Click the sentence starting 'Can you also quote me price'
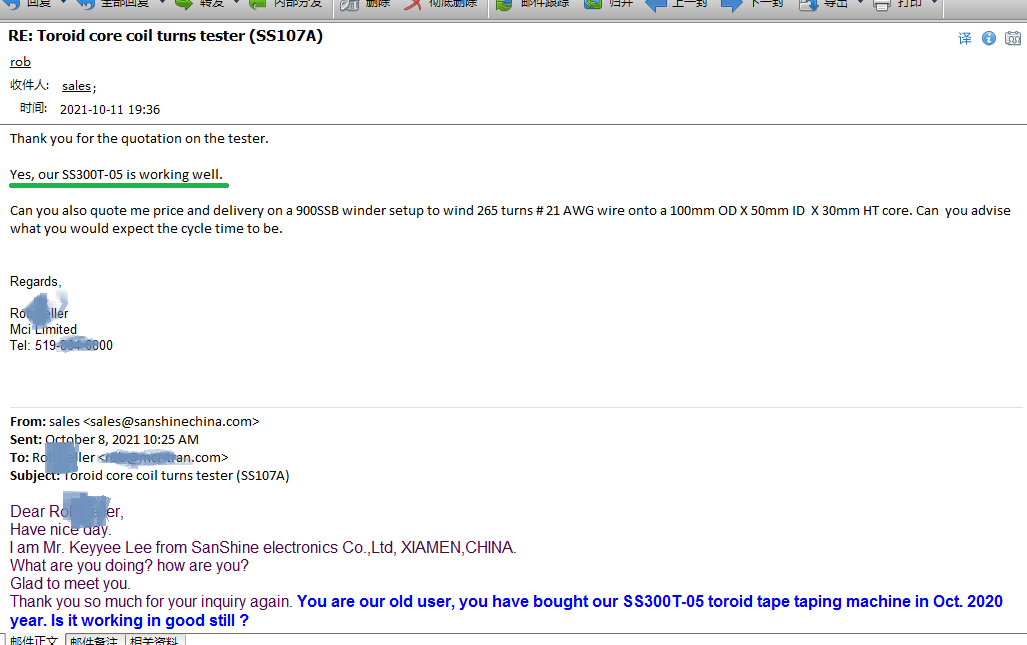This screenshot has width=1027, height=645. 510,210
